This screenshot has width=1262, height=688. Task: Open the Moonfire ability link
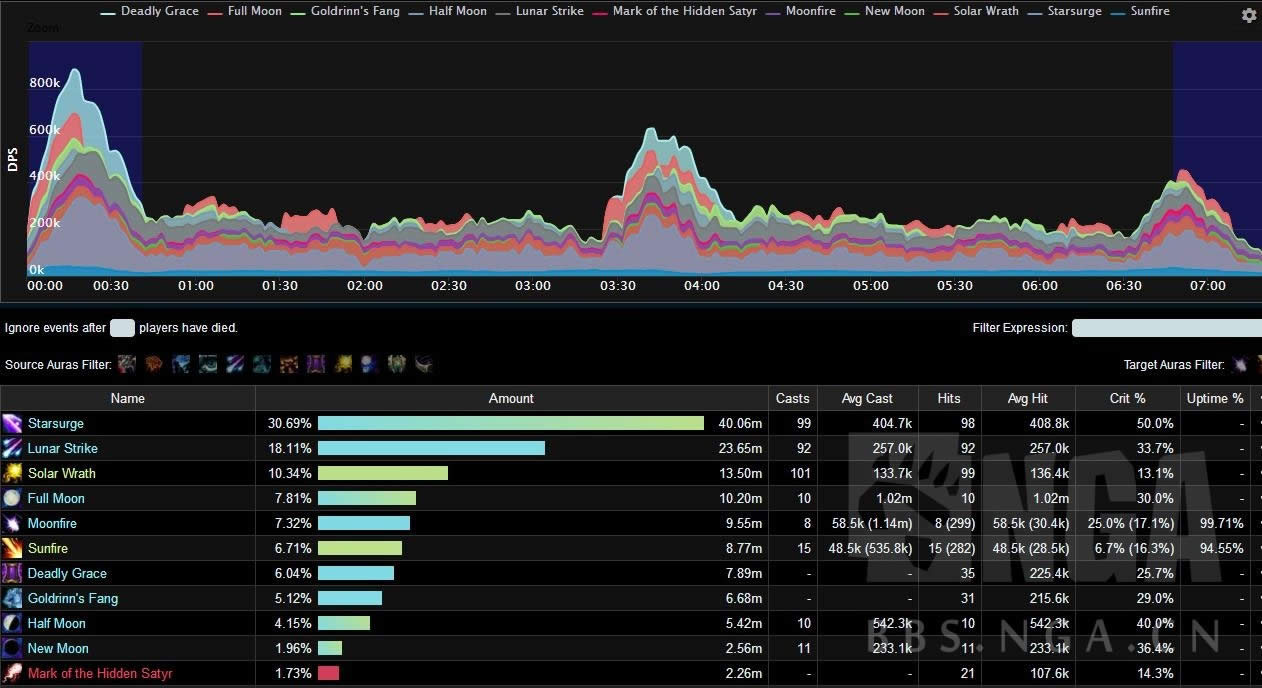point(52,524)
